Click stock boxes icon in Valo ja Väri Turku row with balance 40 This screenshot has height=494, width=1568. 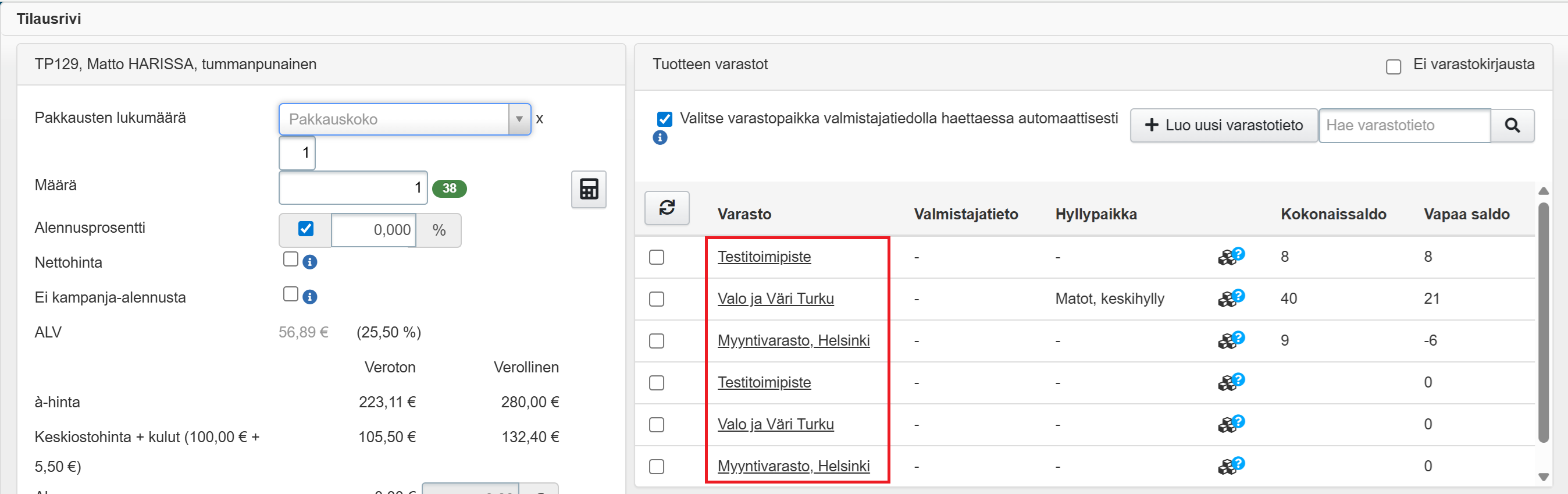[x=1230, y=298]
